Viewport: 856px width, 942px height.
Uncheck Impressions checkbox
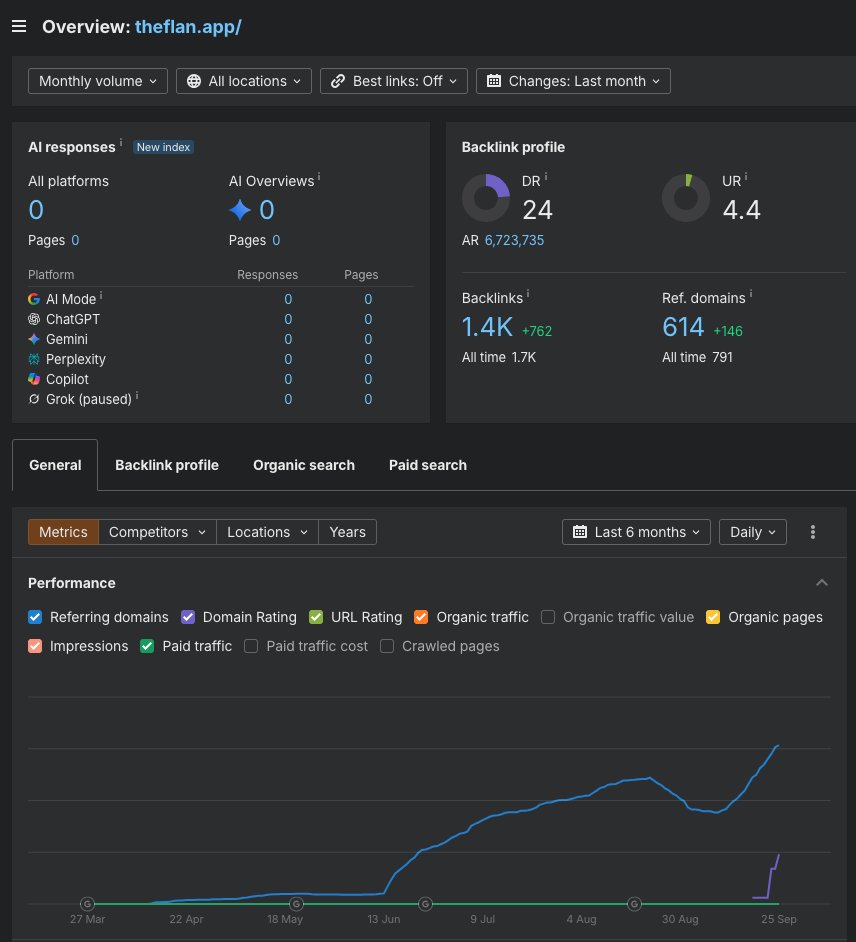click(x=35, y=646)
